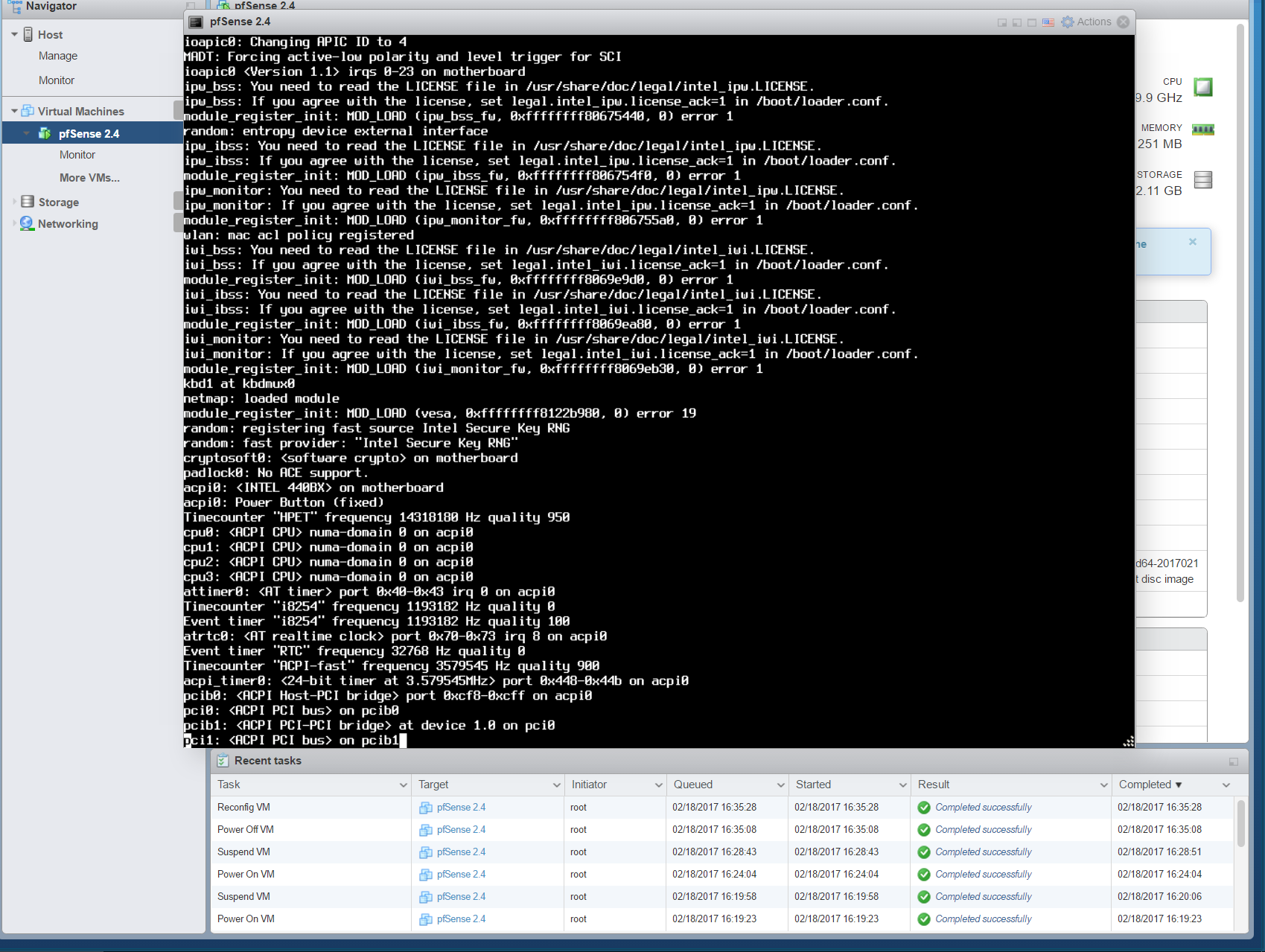
Task: Click the 'Recent tasks' panel title
Action: coord(268,761)
